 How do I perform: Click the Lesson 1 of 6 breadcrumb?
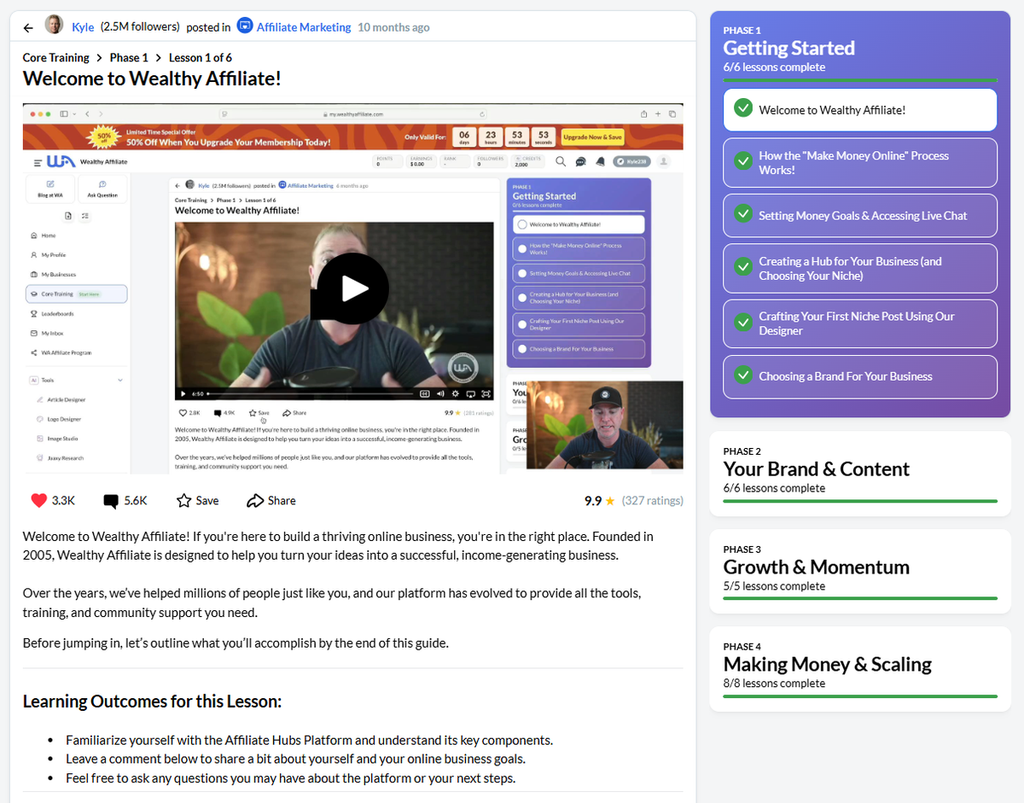(x=200, y=57)
